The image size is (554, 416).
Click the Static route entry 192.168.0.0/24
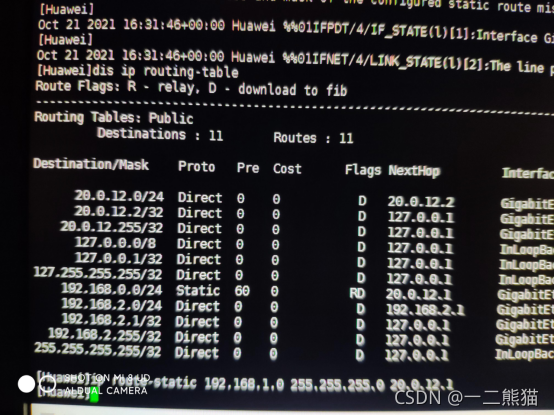coord(112,289)
